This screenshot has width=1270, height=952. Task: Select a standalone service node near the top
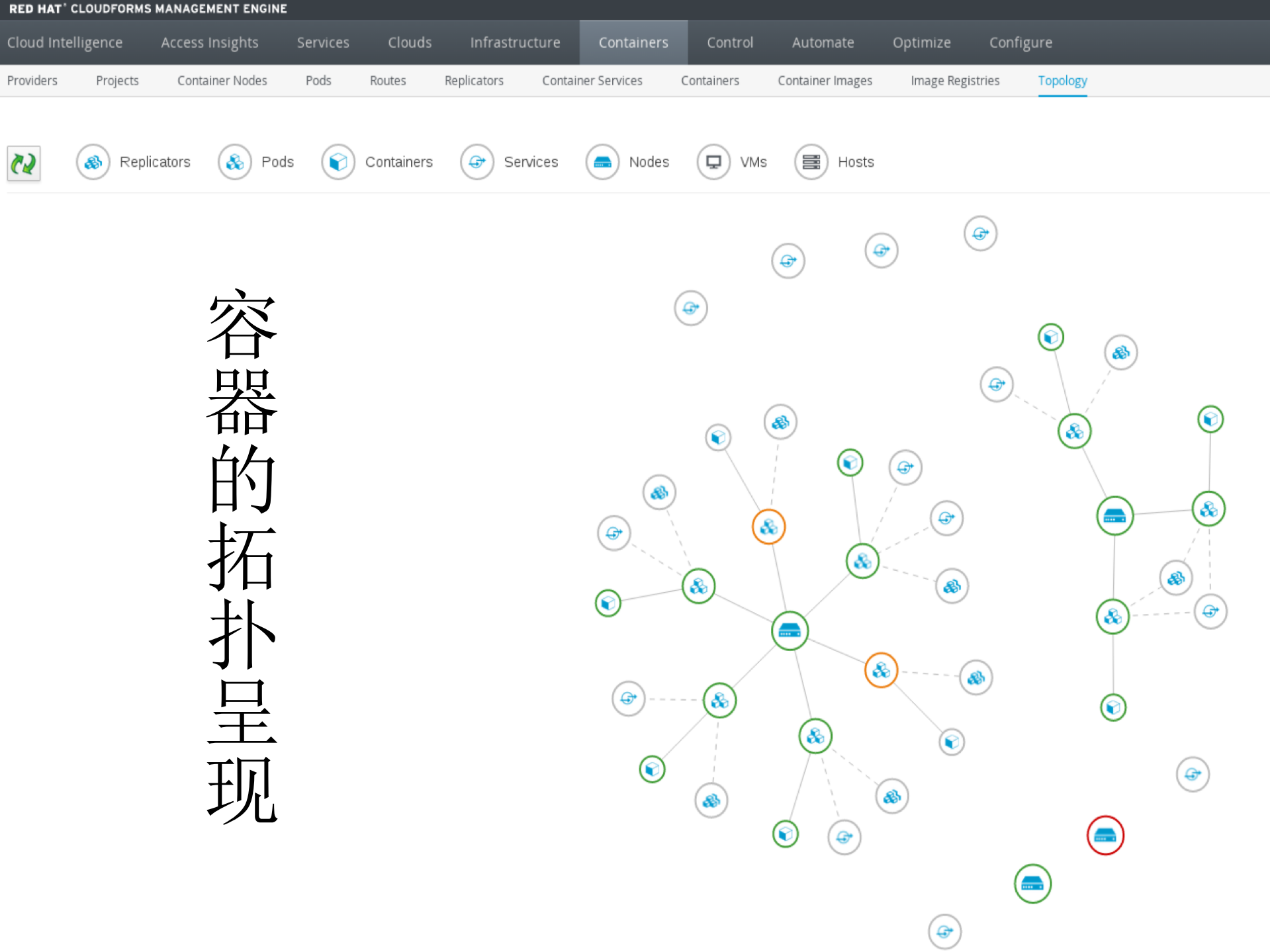pos(979,233)
